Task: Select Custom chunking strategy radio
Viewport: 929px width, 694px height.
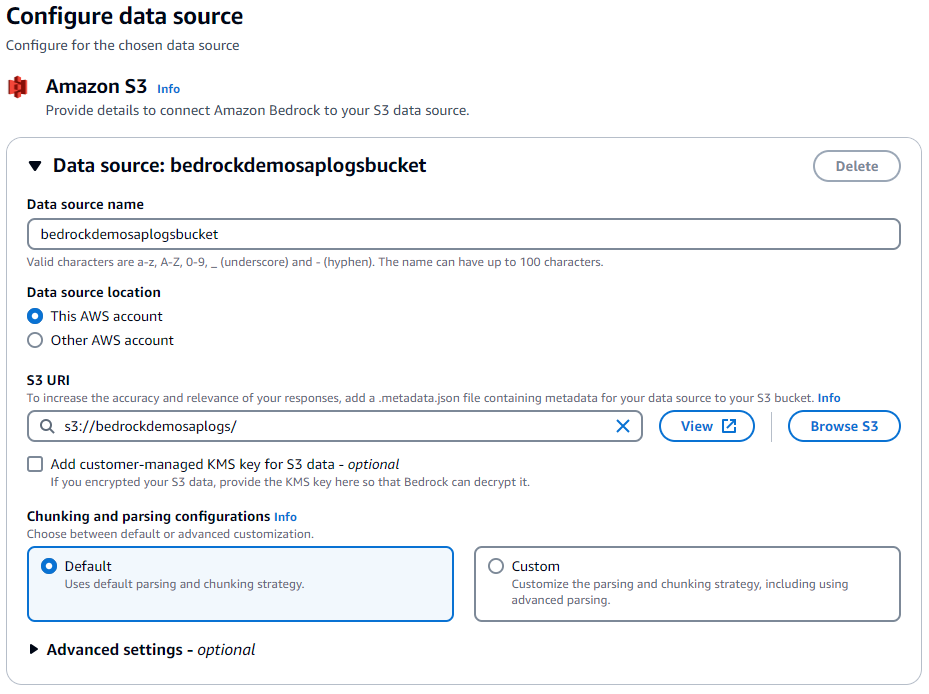Action: (496, 566)
